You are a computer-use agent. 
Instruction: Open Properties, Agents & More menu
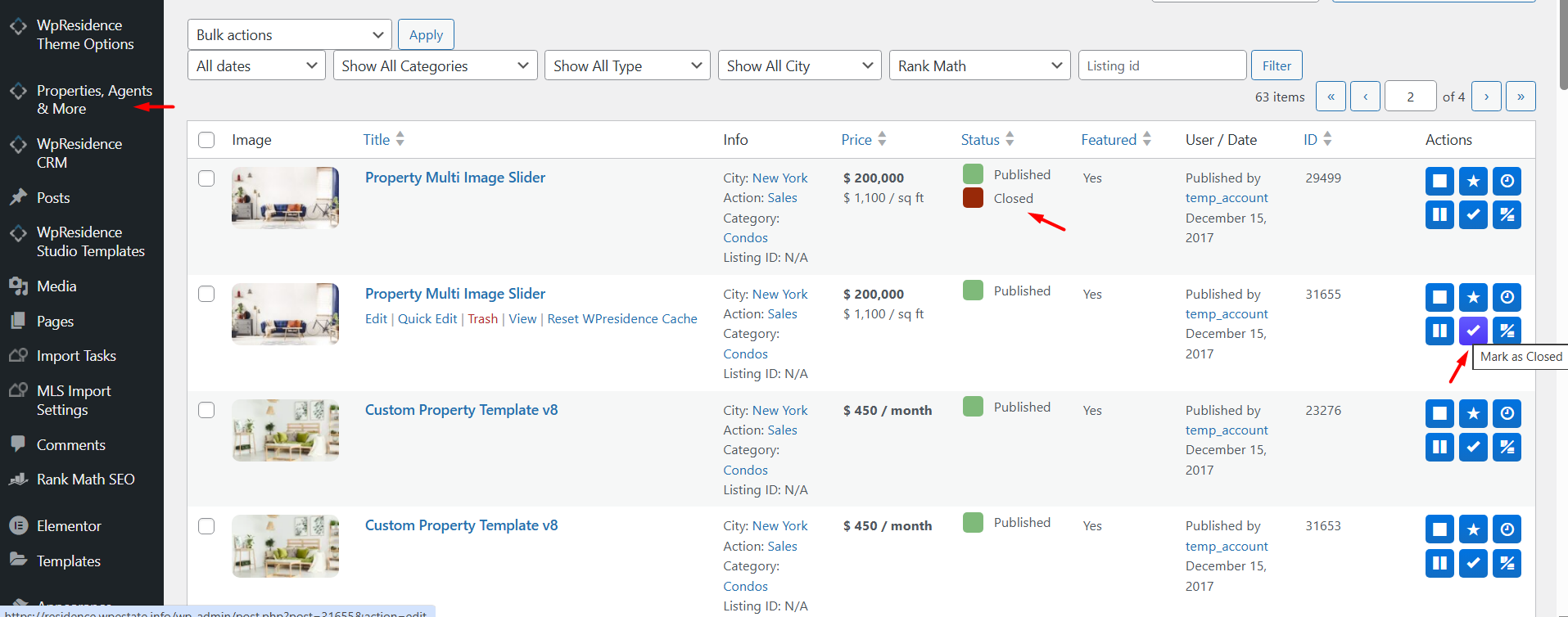coord(93,99)
